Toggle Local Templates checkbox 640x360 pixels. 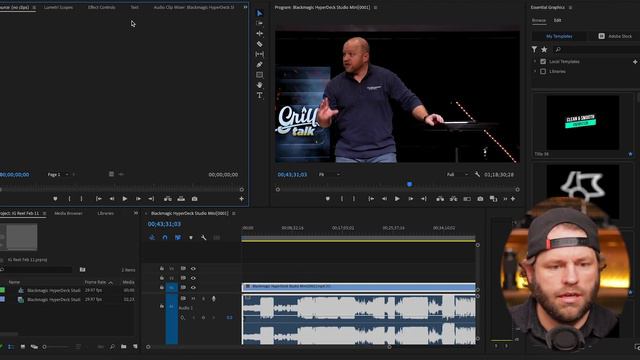[x=543, y=62]
